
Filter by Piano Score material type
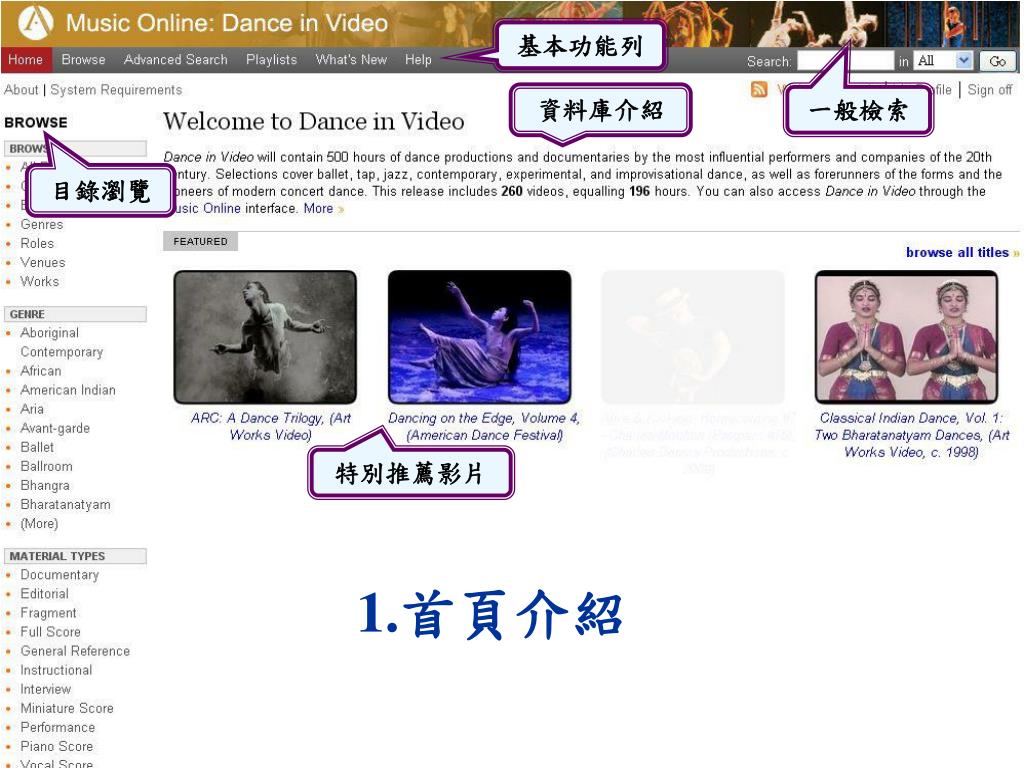point(57,746)
